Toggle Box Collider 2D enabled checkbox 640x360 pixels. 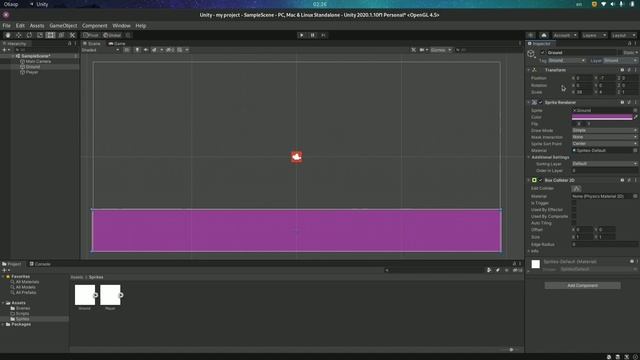[541, 180]
